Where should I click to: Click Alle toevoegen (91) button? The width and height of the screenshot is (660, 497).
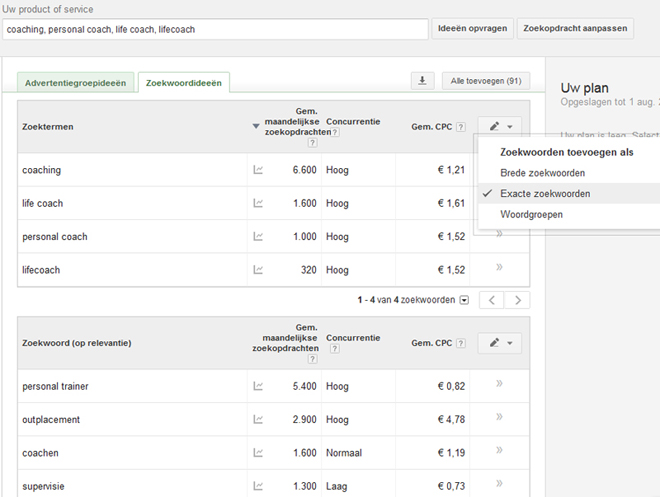[x=486, y=81]
